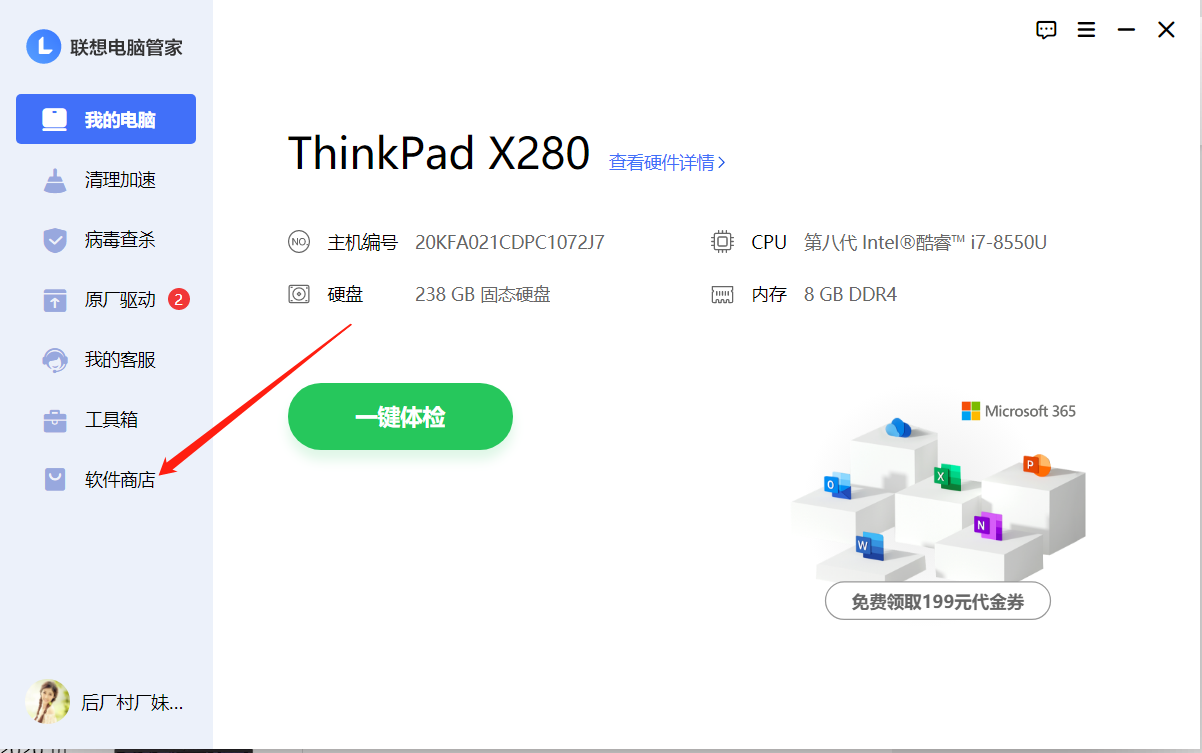The image size is (1202, 753).
Task: Click the ThinkPad X280 model title
Action: pos(439,153)
